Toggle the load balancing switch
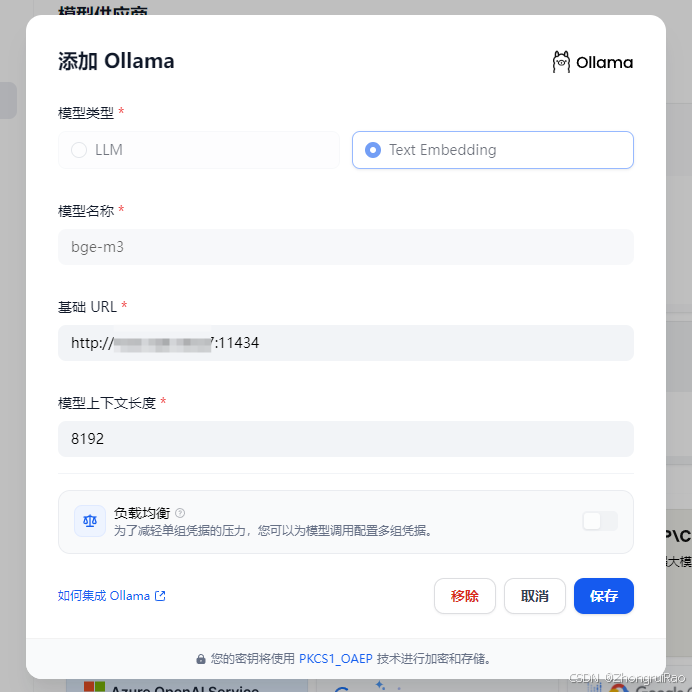 coord(600,521)
